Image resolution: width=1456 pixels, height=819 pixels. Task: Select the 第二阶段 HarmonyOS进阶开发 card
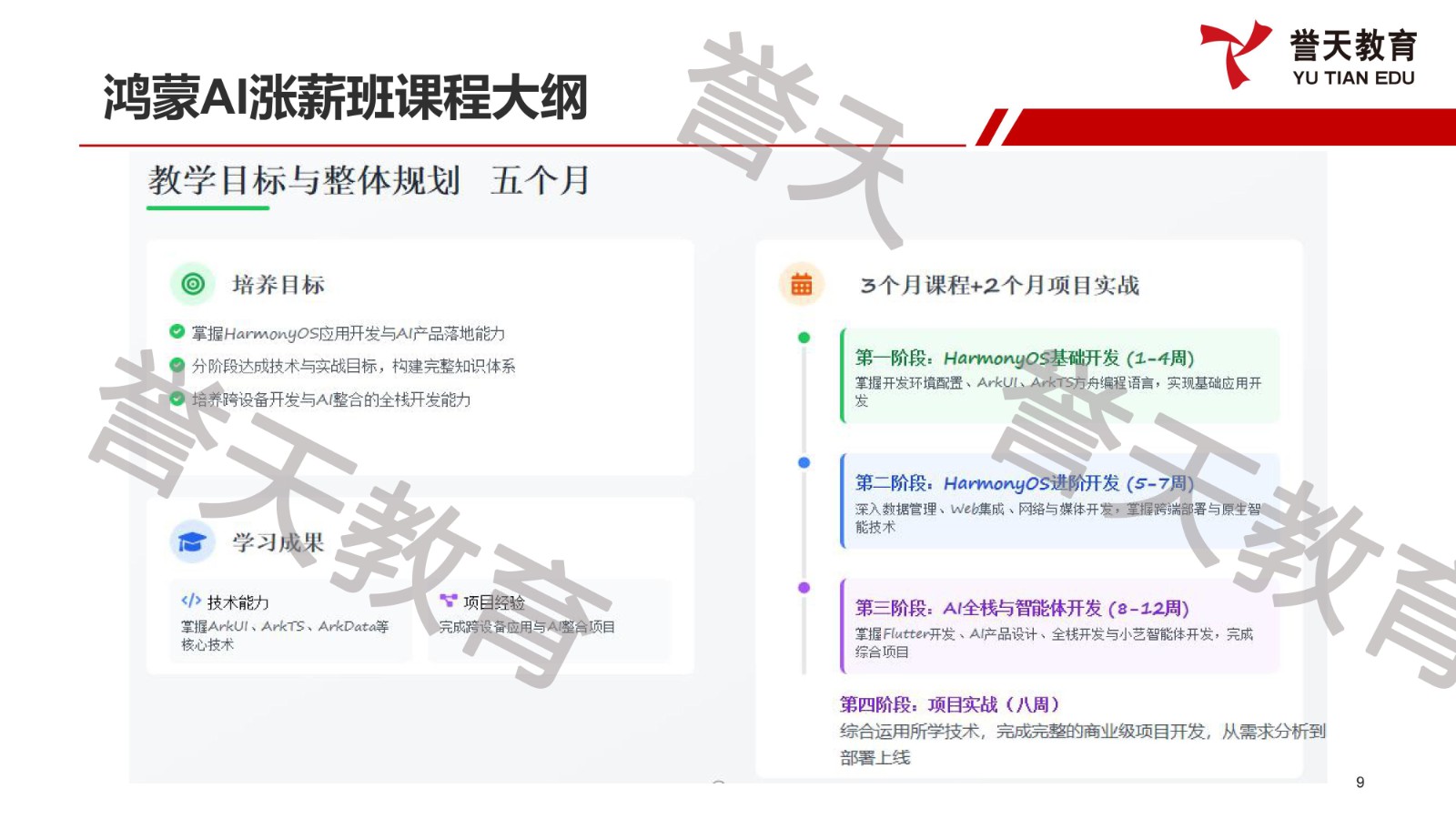[1060, 501]
